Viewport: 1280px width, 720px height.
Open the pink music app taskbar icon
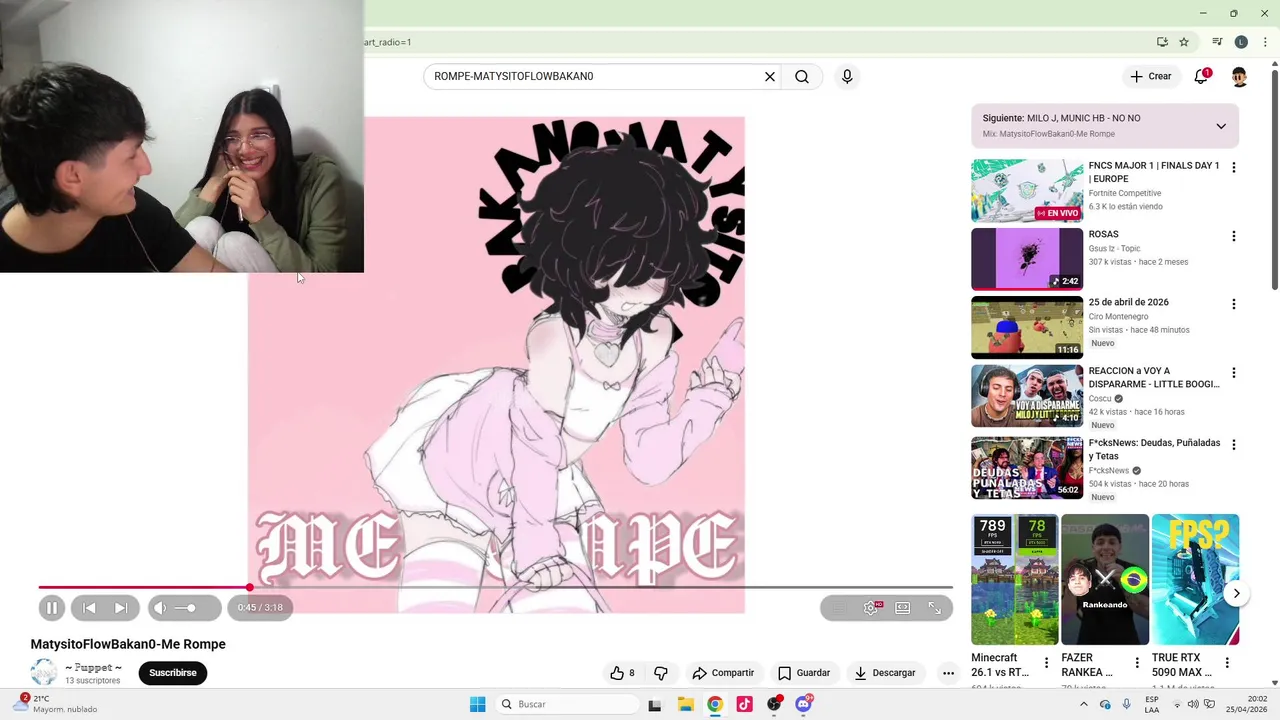pyautogui.click(x=744, y=704)
